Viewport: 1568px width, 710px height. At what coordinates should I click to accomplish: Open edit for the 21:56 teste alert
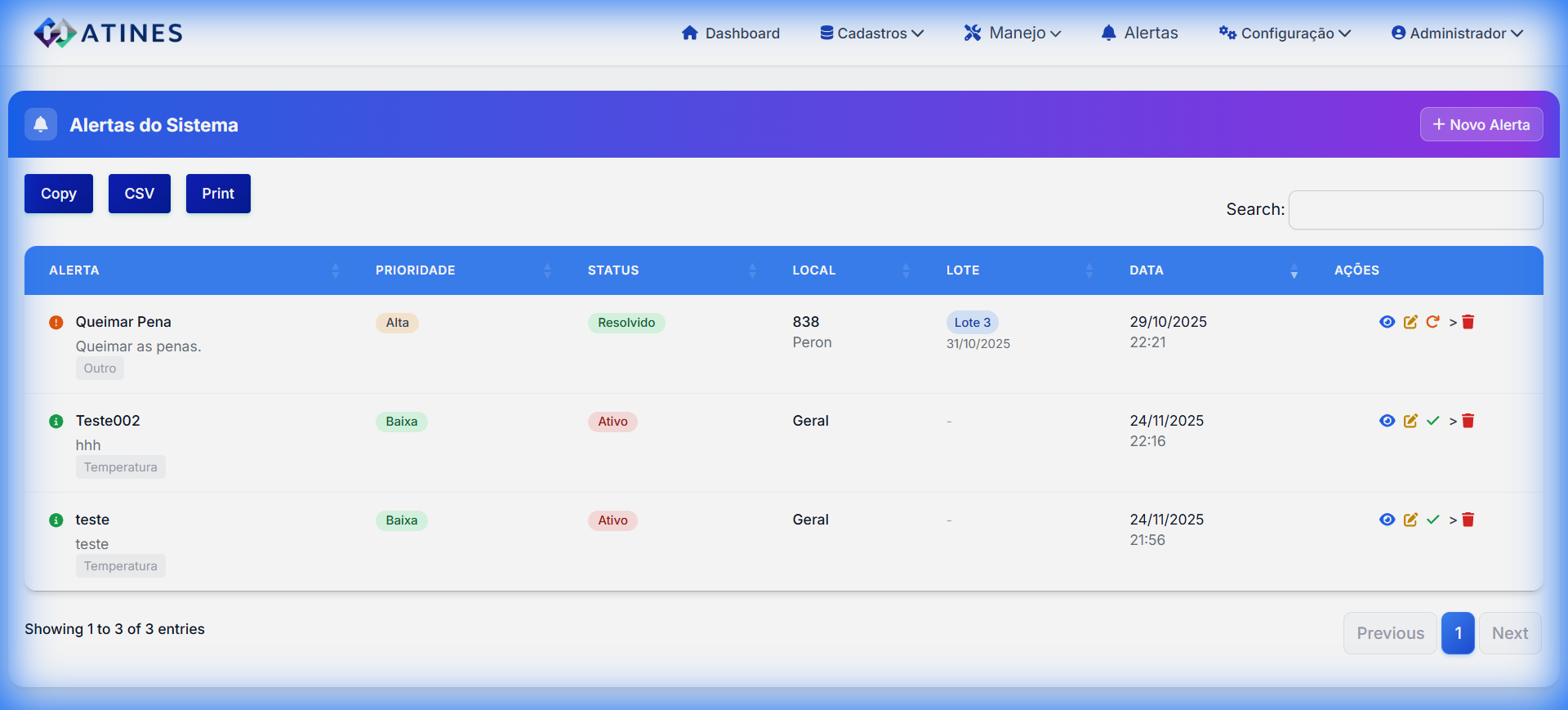click(1410, 520)
